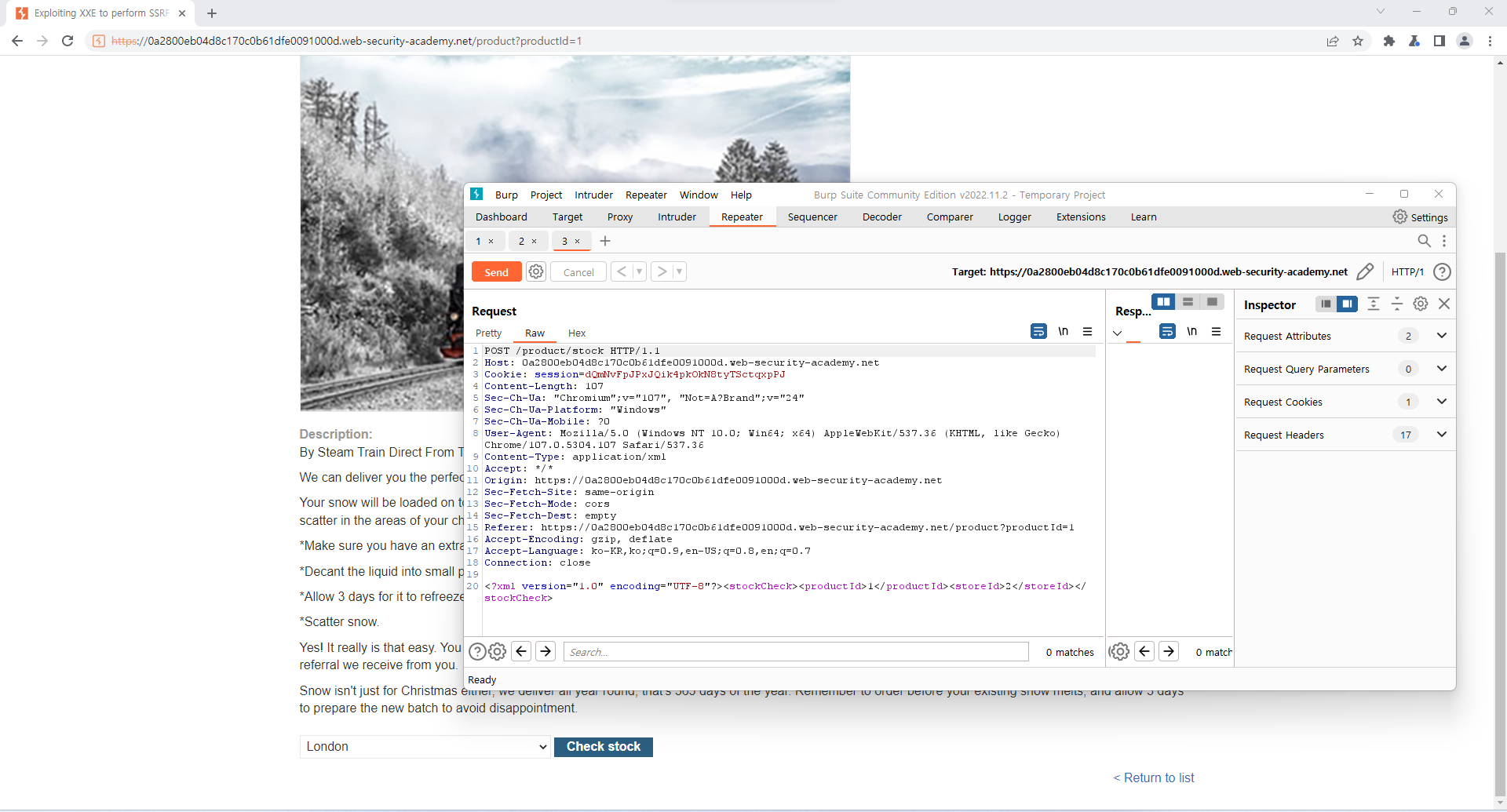Open Repeater tab search magnifier
The width and height of the screenshot is (1507, 812).
click(x=1424, y=241)
